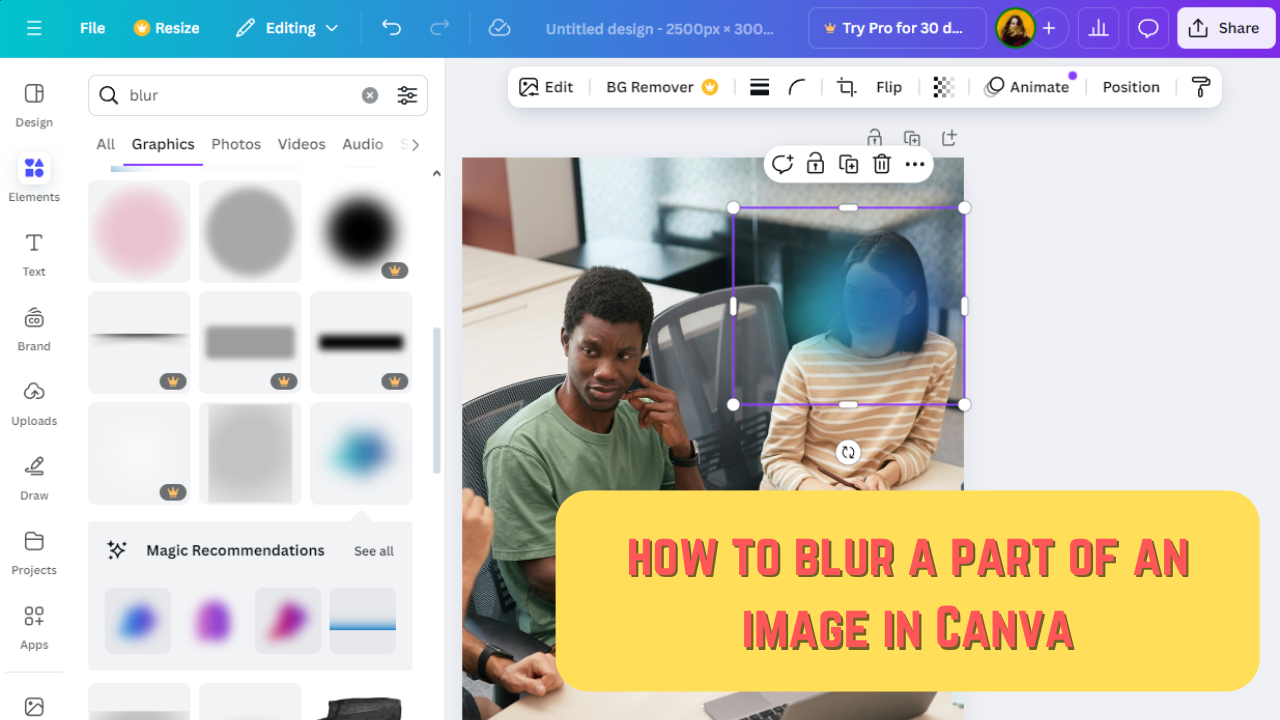Copy style using the paint roller icon
This screenshot has width=1280, height=720.
(1199, 87)
